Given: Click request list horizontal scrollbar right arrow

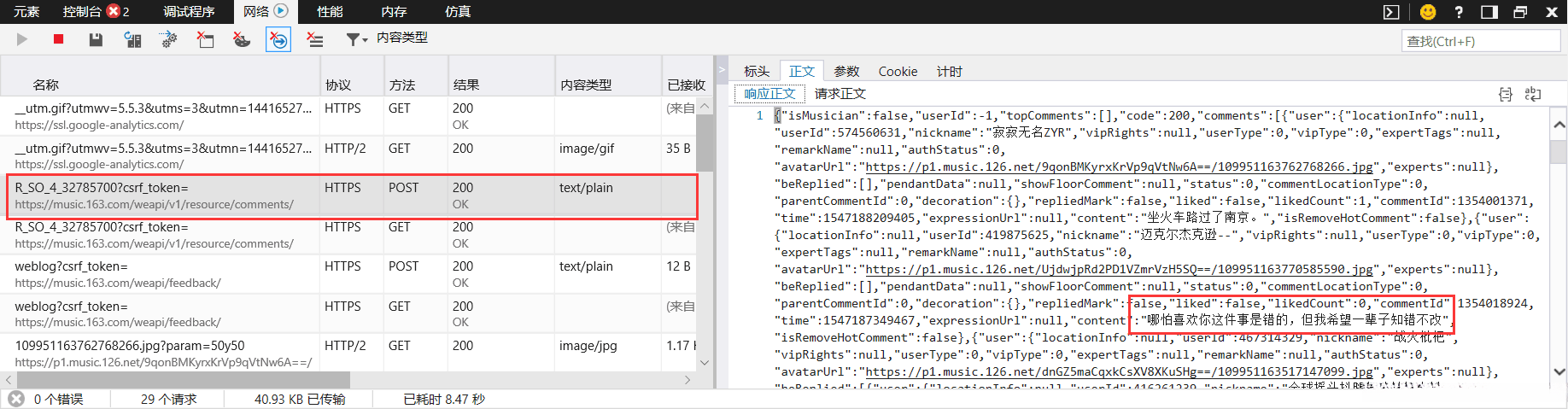Looking at the screenshot, I should pyautogui.click(x=687, y=379).
